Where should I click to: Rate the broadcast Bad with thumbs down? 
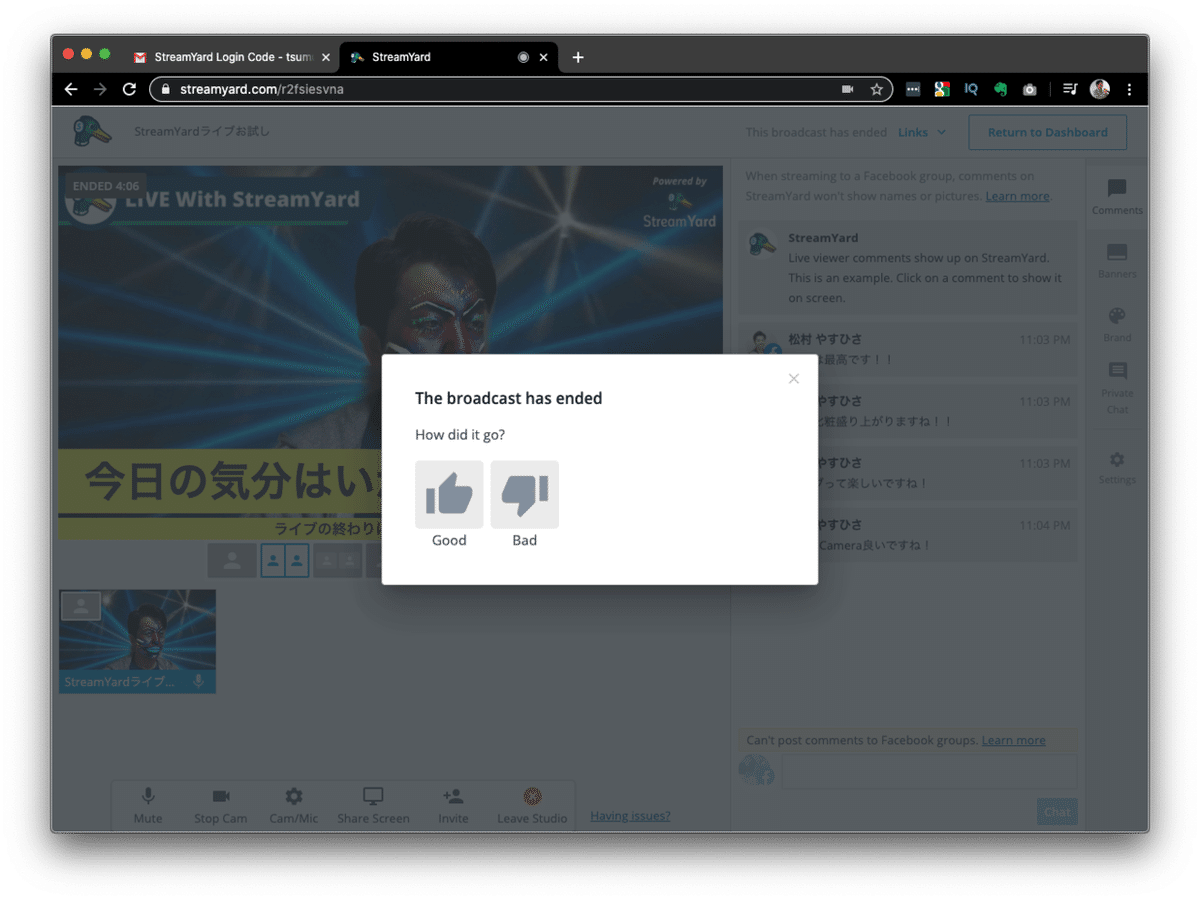coord(525,495)
